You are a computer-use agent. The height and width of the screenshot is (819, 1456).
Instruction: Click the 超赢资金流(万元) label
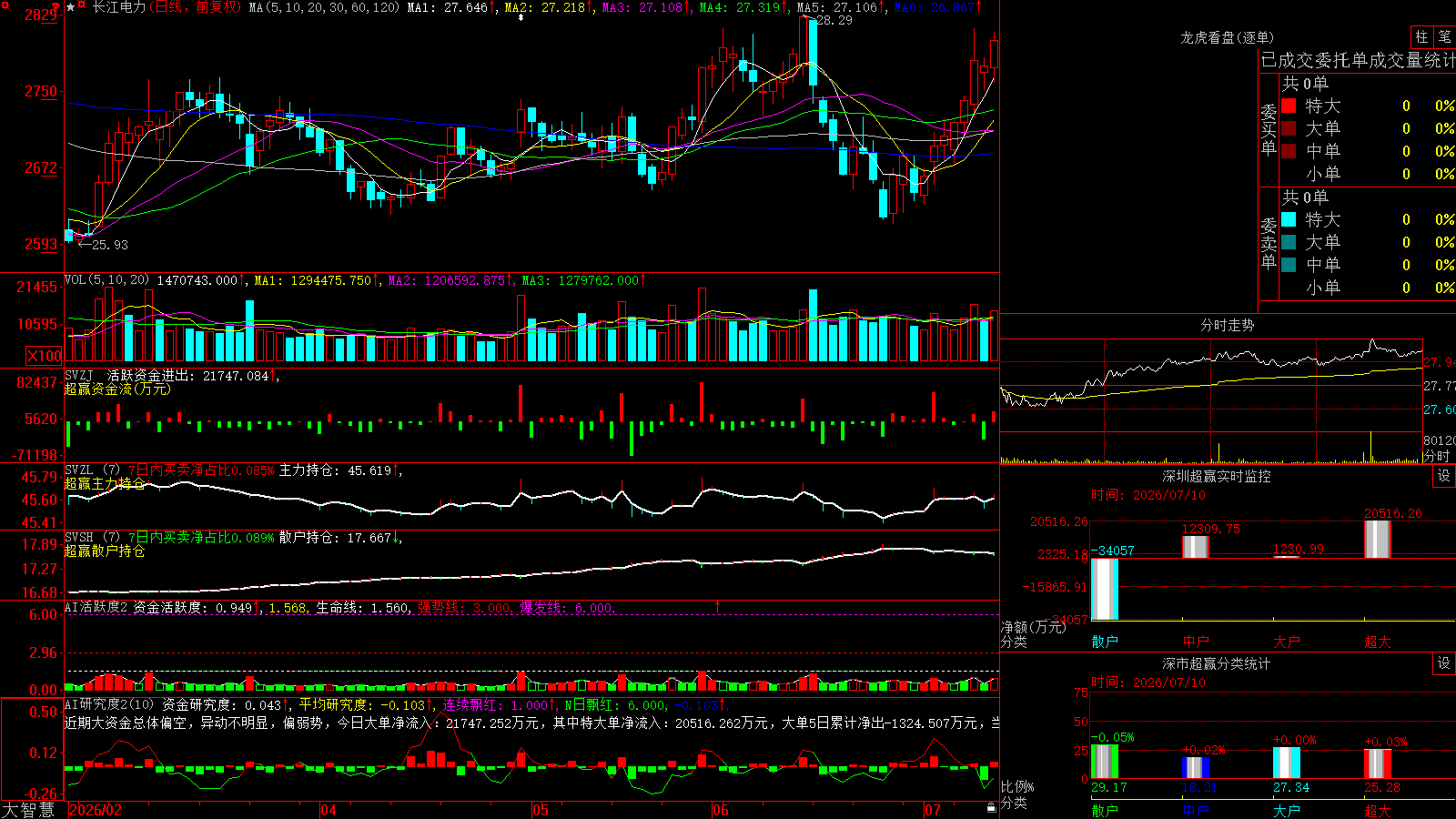tap(117, 389)
